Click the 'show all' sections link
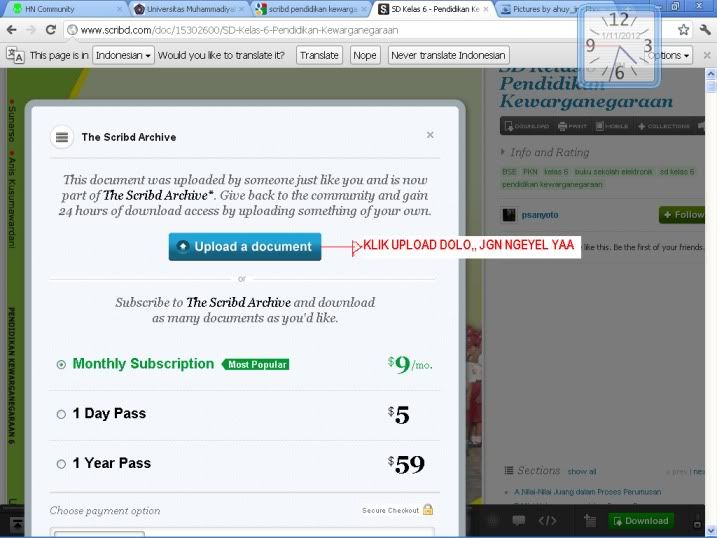 tap(582, 471)
